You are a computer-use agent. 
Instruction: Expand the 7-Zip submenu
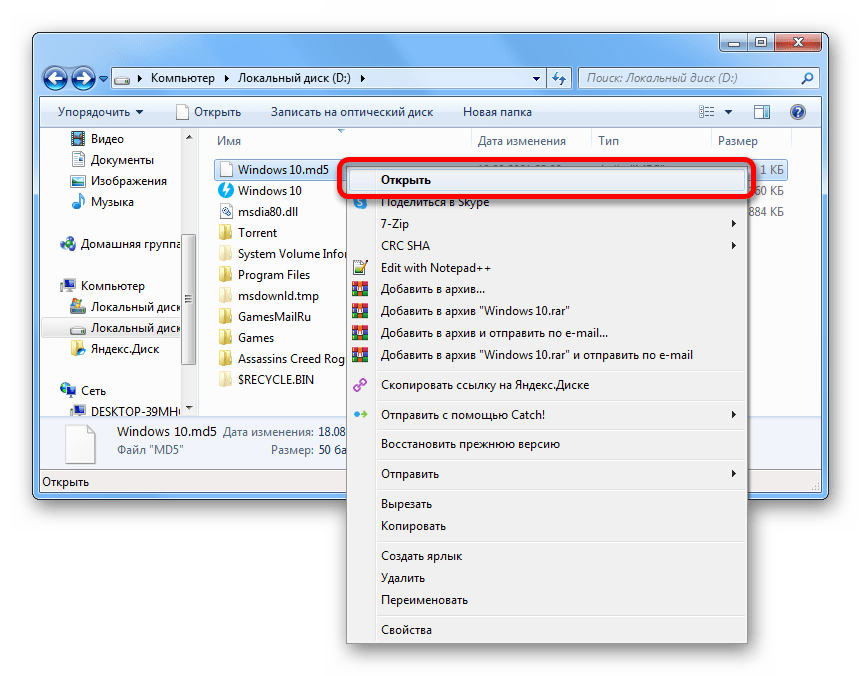tap(546, 224)
